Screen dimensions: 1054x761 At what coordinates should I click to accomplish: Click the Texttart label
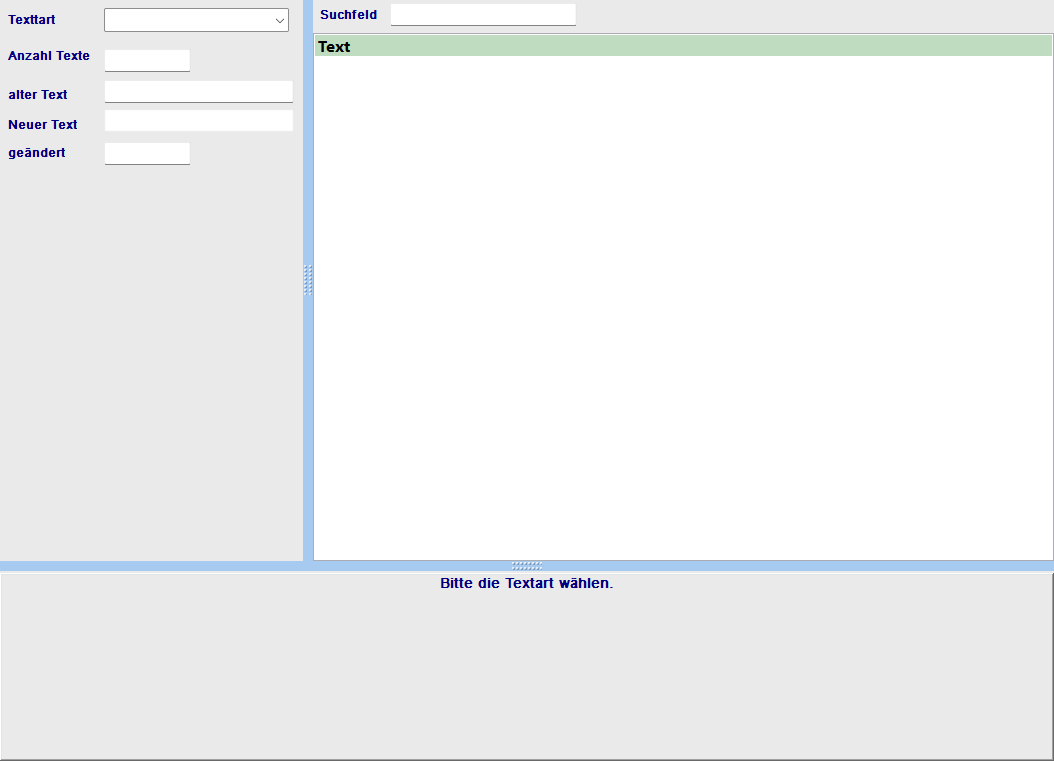(x=32, y=20)
